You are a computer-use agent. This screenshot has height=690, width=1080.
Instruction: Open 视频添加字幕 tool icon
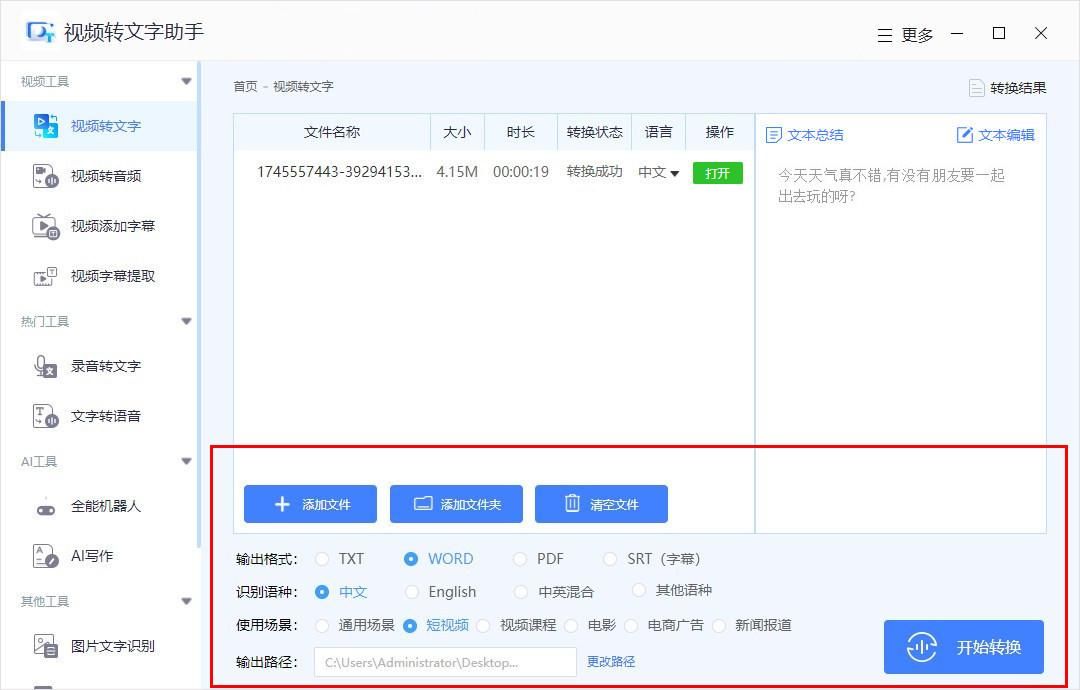(46, 226)
